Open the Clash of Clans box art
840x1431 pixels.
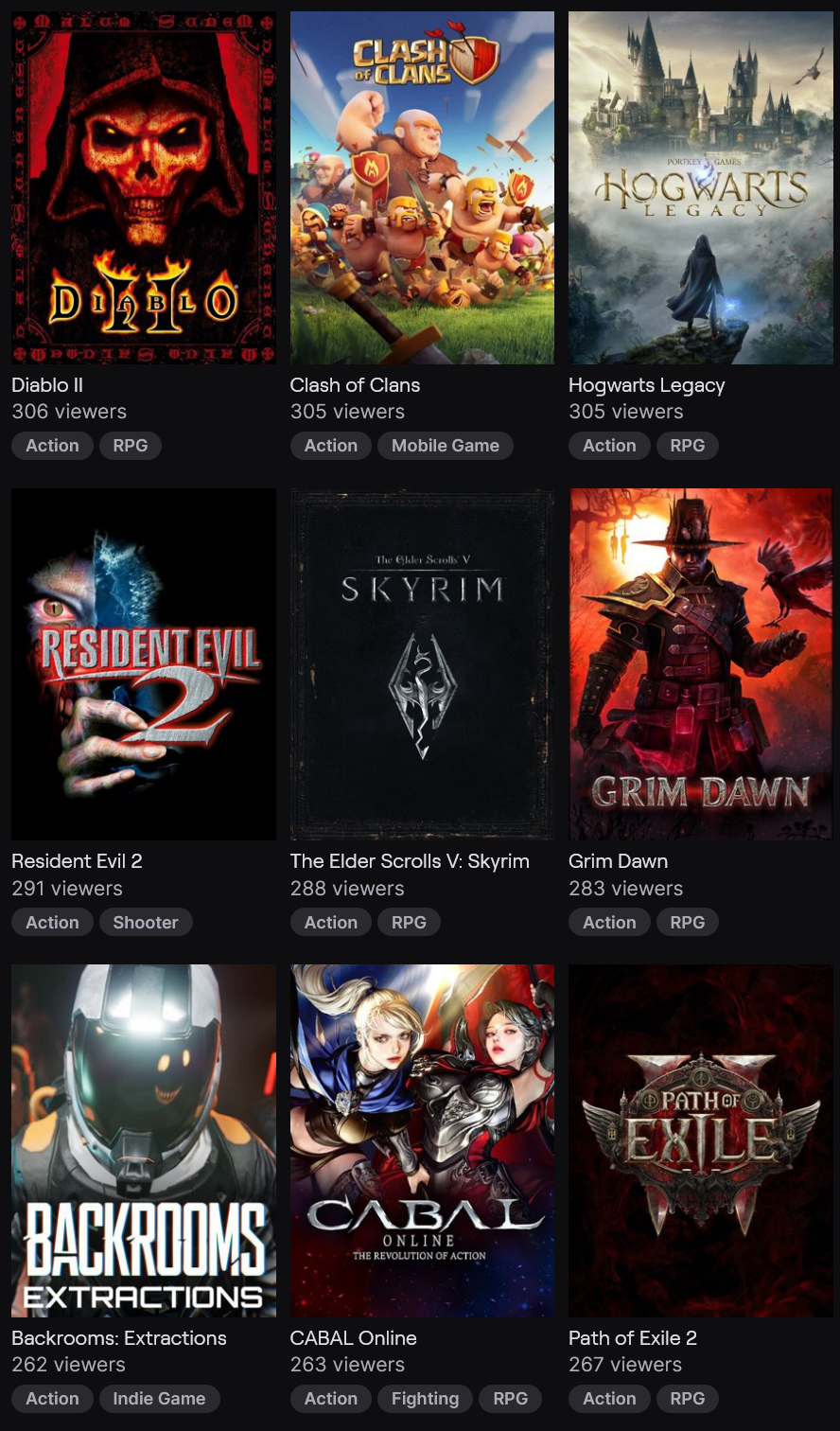422,187
